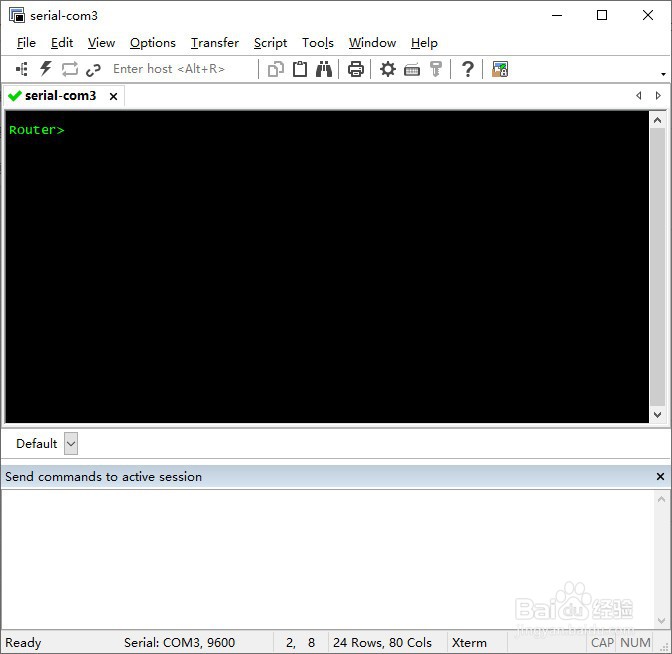
Task: Click the Reconnect session icon
Action: tap(69, 69)
